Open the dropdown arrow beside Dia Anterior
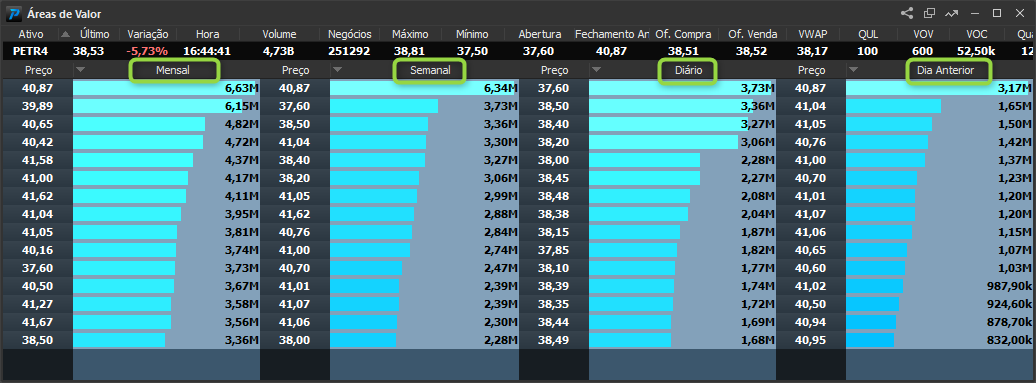The width and height of the screenshot is (1036, 383). 853,69
